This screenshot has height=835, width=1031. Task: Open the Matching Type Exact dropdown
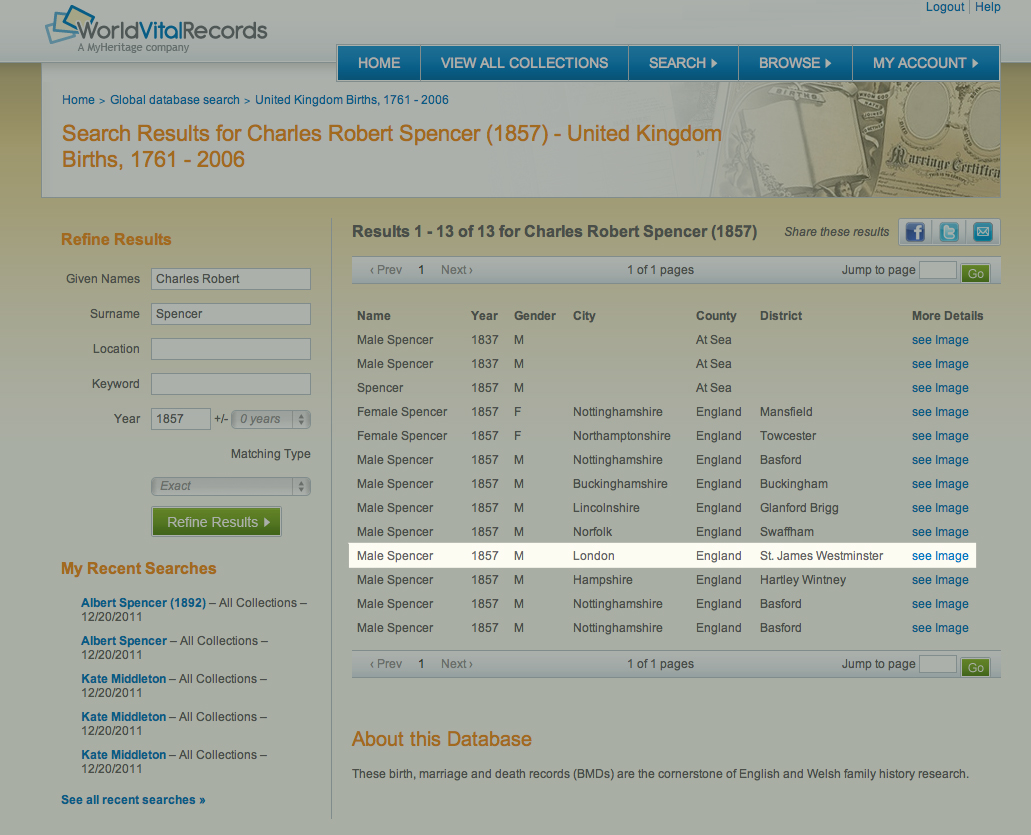[x=231, y=486]
